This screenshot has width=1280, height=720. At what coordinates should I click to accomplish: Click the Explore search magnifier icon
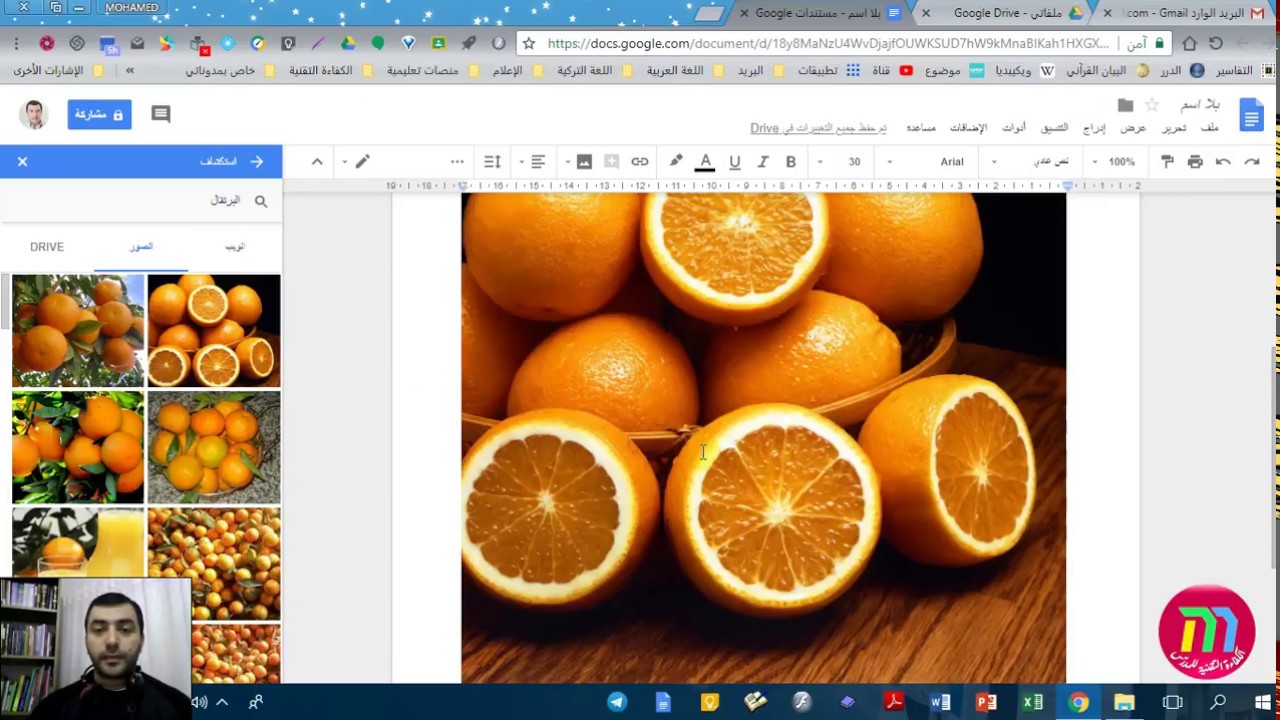tap(261, 201)
